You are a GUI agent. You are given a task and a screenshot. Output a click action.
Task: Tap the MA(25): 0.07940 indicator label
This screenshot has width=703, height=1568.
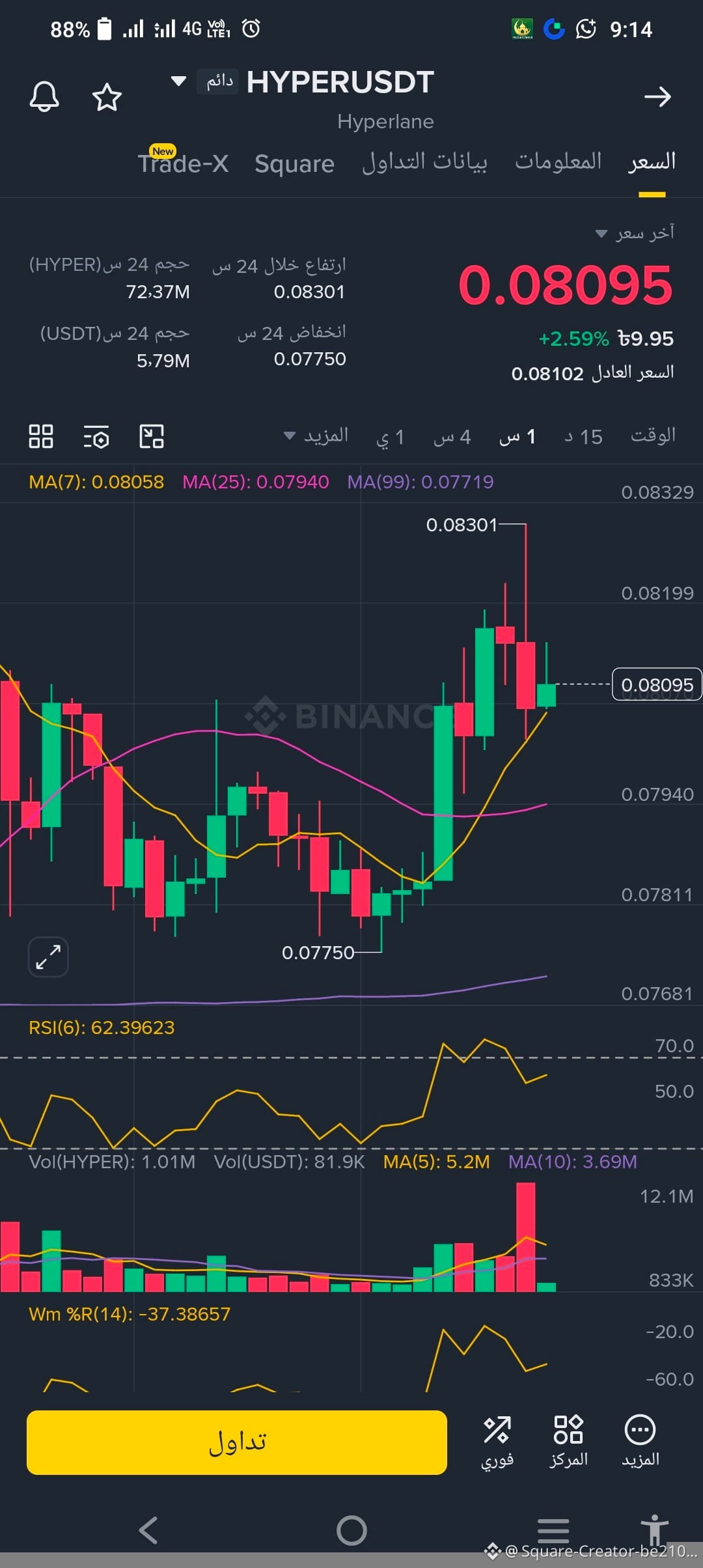point(256,482)
